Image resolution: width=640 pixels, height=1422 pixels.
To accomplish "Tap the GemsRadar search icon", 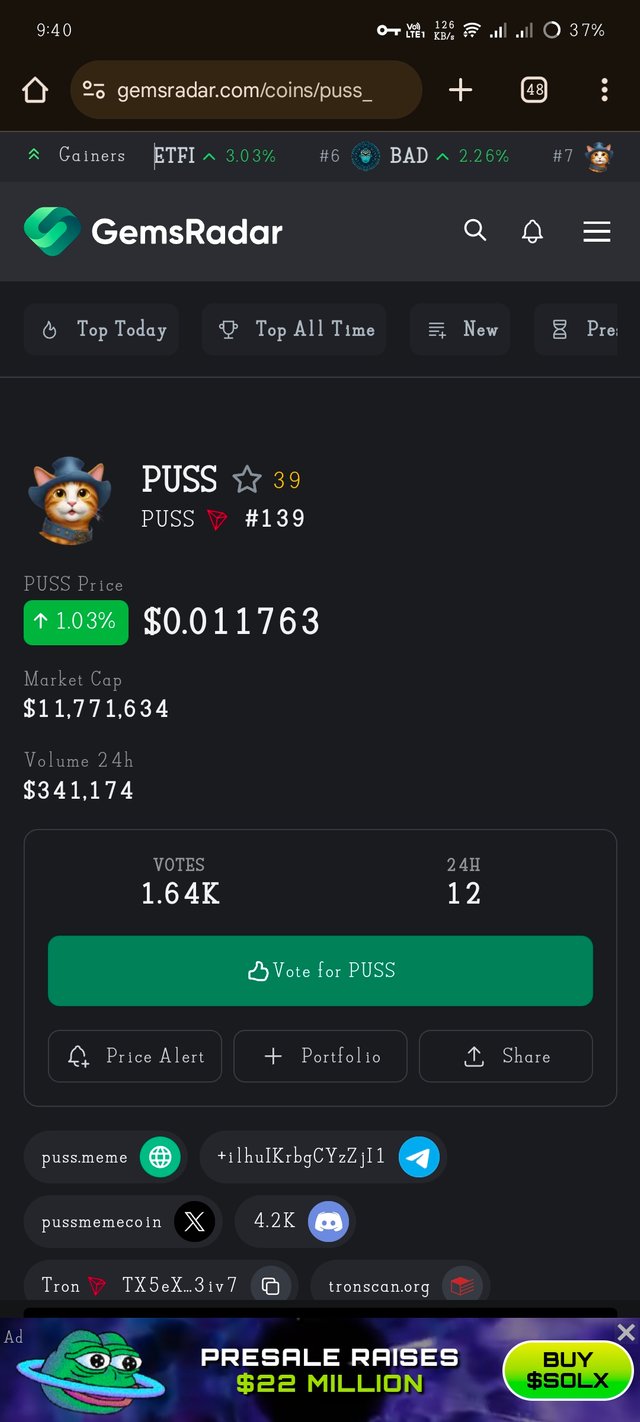I will (475, 231).
